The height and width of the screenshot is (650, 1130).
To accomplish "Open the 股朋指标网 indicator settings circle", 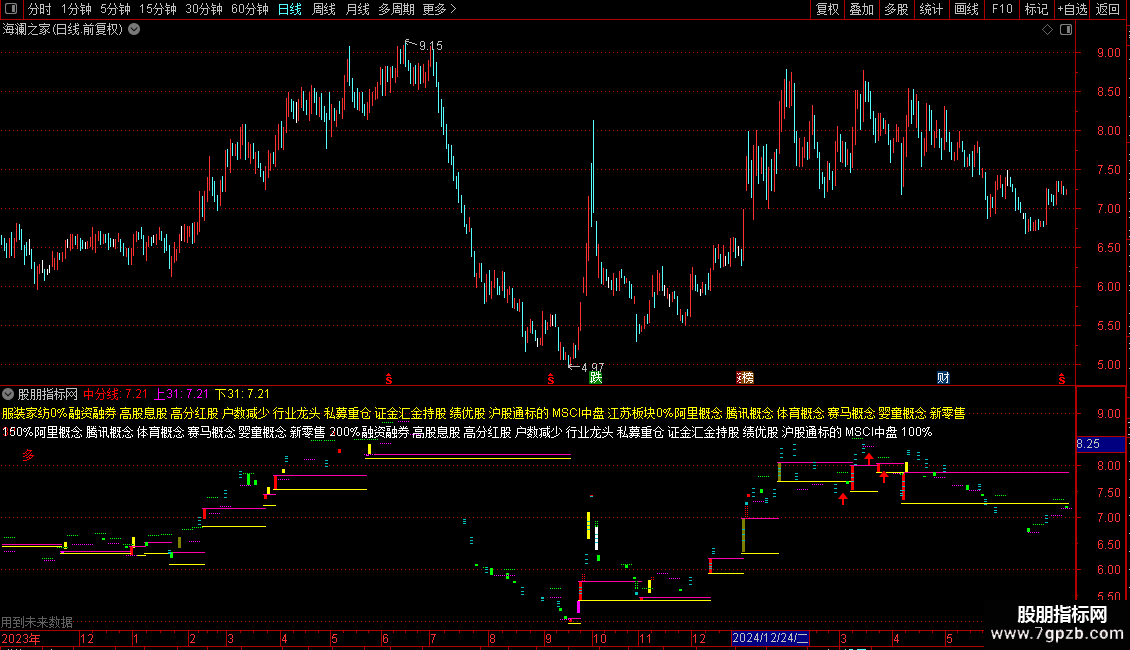I will click(x=8, y=394).
